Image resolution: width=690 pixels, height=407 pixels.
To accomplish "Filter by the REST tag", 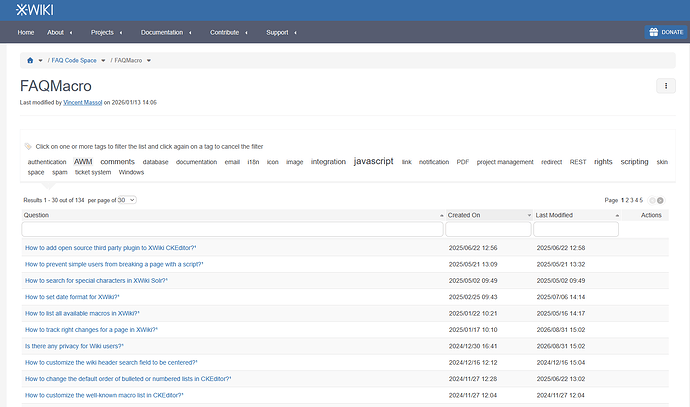I will [x=578, y=162].
